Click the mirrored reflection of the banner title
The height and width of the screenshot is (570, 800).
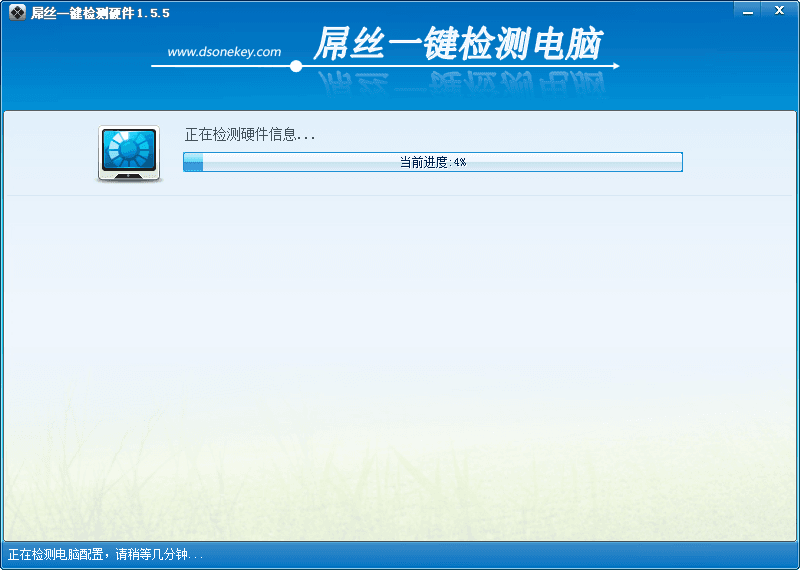[x=461, y=84]
